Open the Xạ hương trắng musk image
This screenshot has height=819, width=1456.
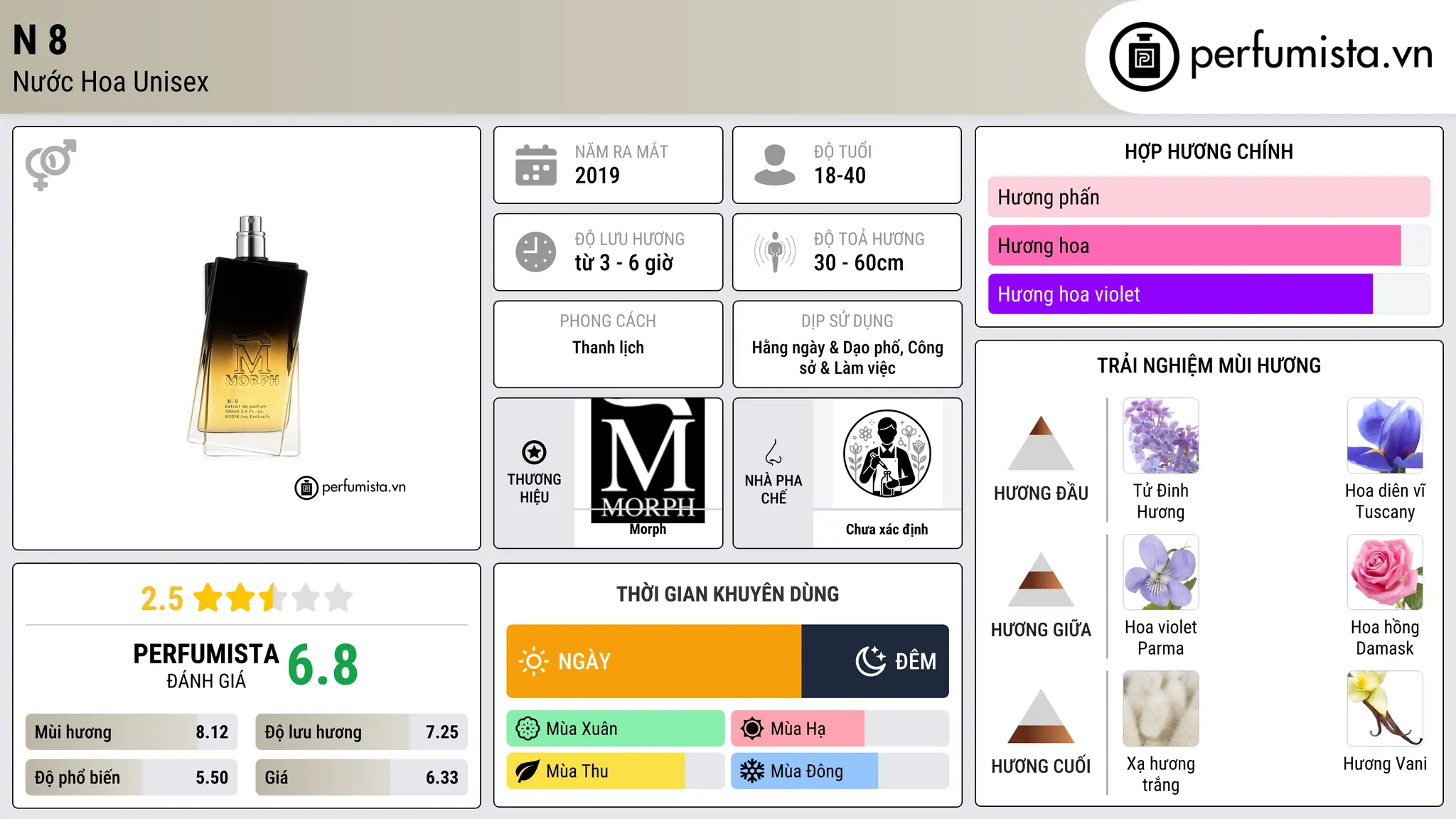[x=1160, y=709]
